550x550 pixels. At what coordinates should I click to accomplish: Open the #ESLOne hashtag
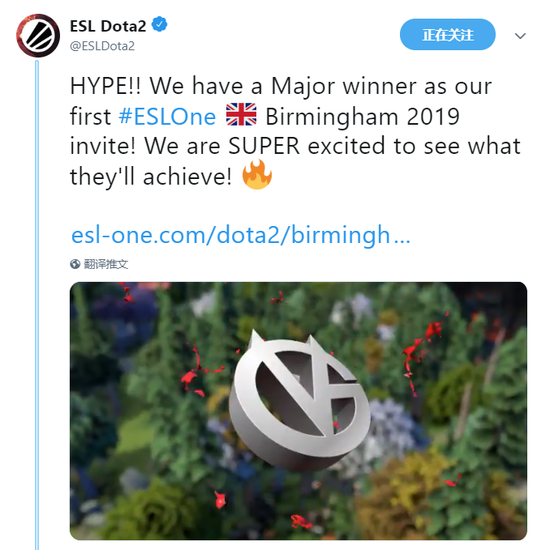pyautogui.click(x=167, y=116)
